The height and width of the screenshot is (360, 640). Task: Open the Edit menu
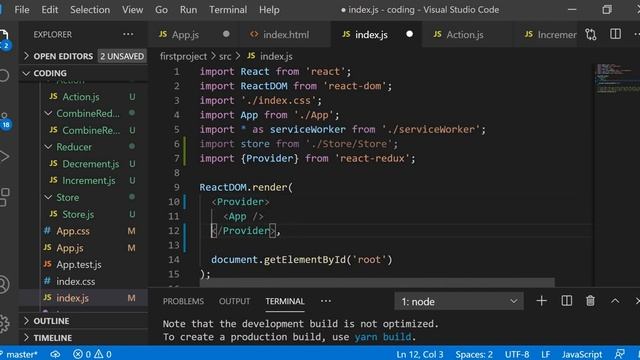point(49,10)
